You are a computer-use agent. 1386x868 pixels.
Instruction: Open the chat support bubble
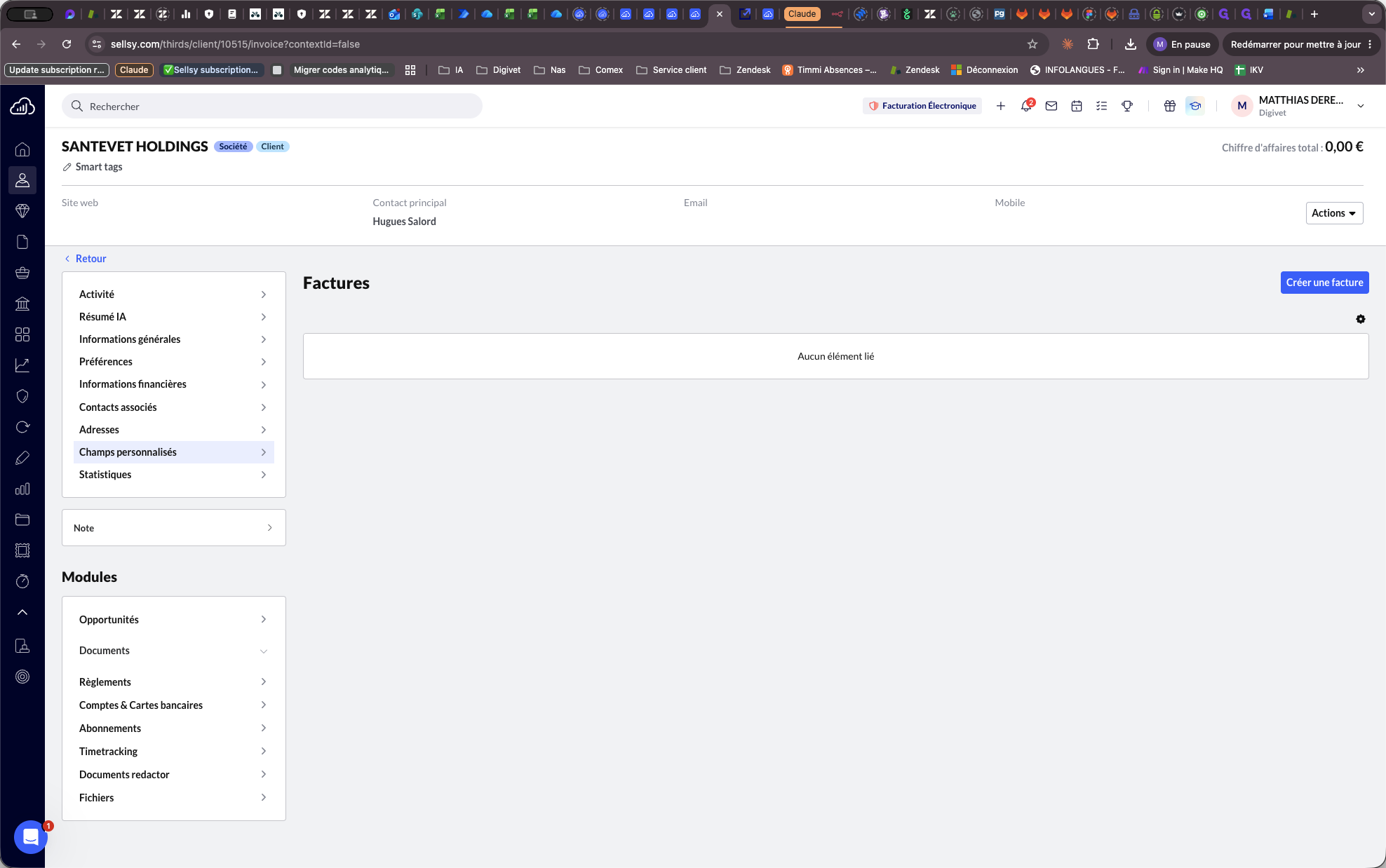click(x=31, y=836)
